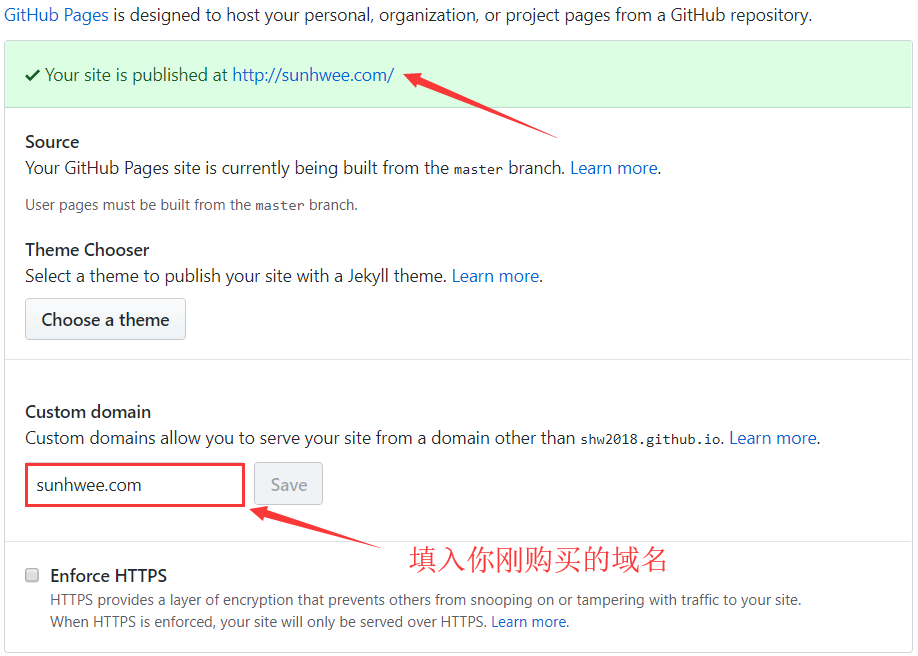918x656 pixels.
Task: Open Learn more link in Source section
Action: pyautogui.click(x=614, y=168)
